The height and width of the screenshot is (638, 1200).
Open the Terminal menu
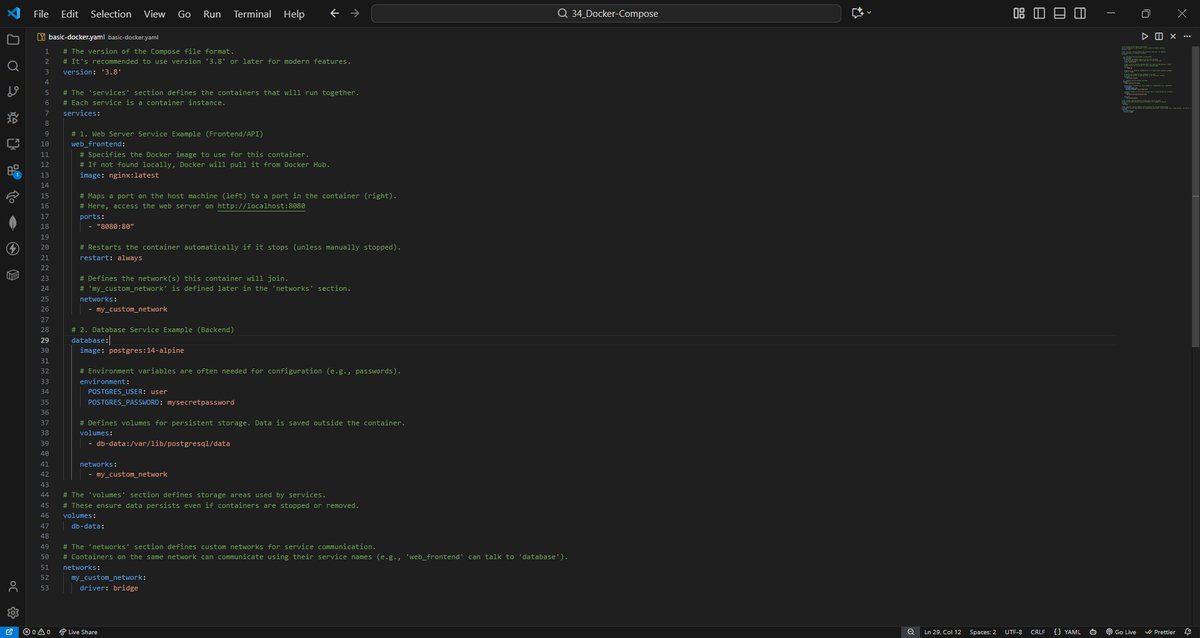tap(252, 14)
